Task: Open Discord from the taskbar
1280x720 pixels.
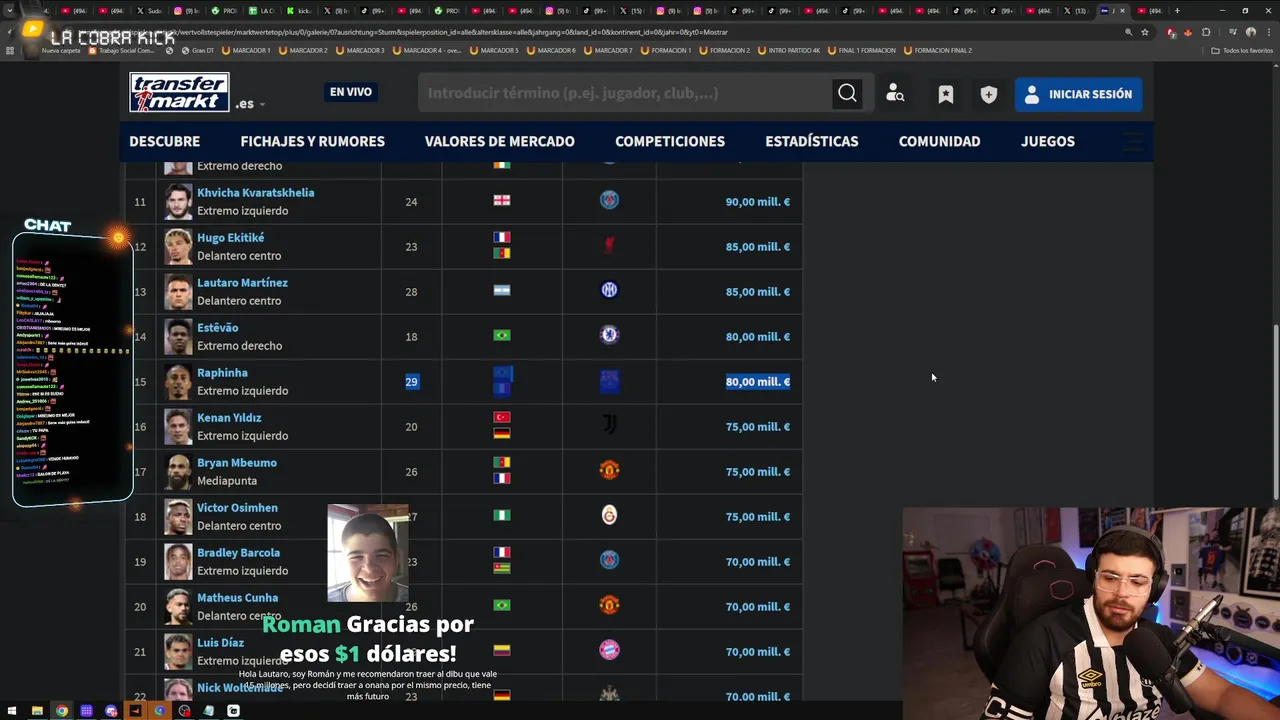Action: (x=111, y=711)
